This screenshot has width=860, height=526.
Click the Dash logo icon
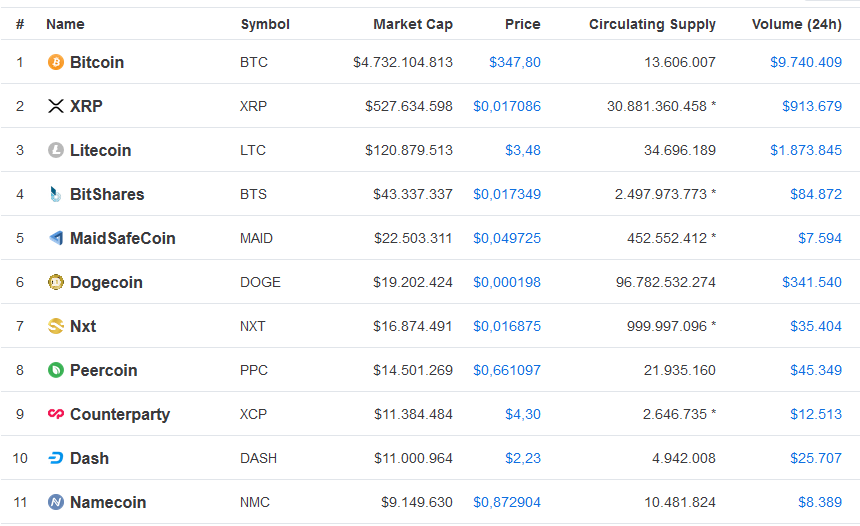(55, 458)
